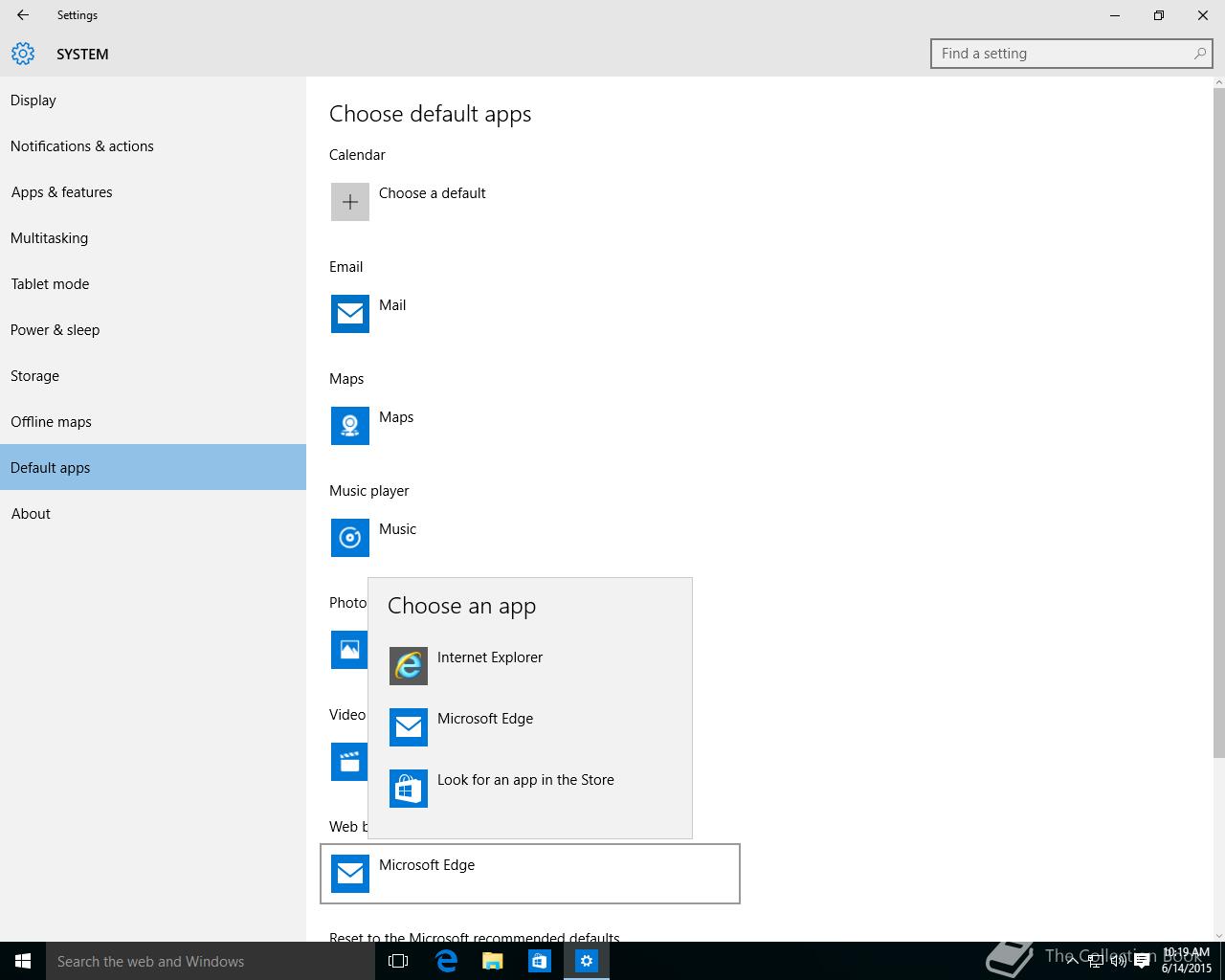Choose Internet Explorer as the app
The image size is (1225, 980).
coord(530,666)
